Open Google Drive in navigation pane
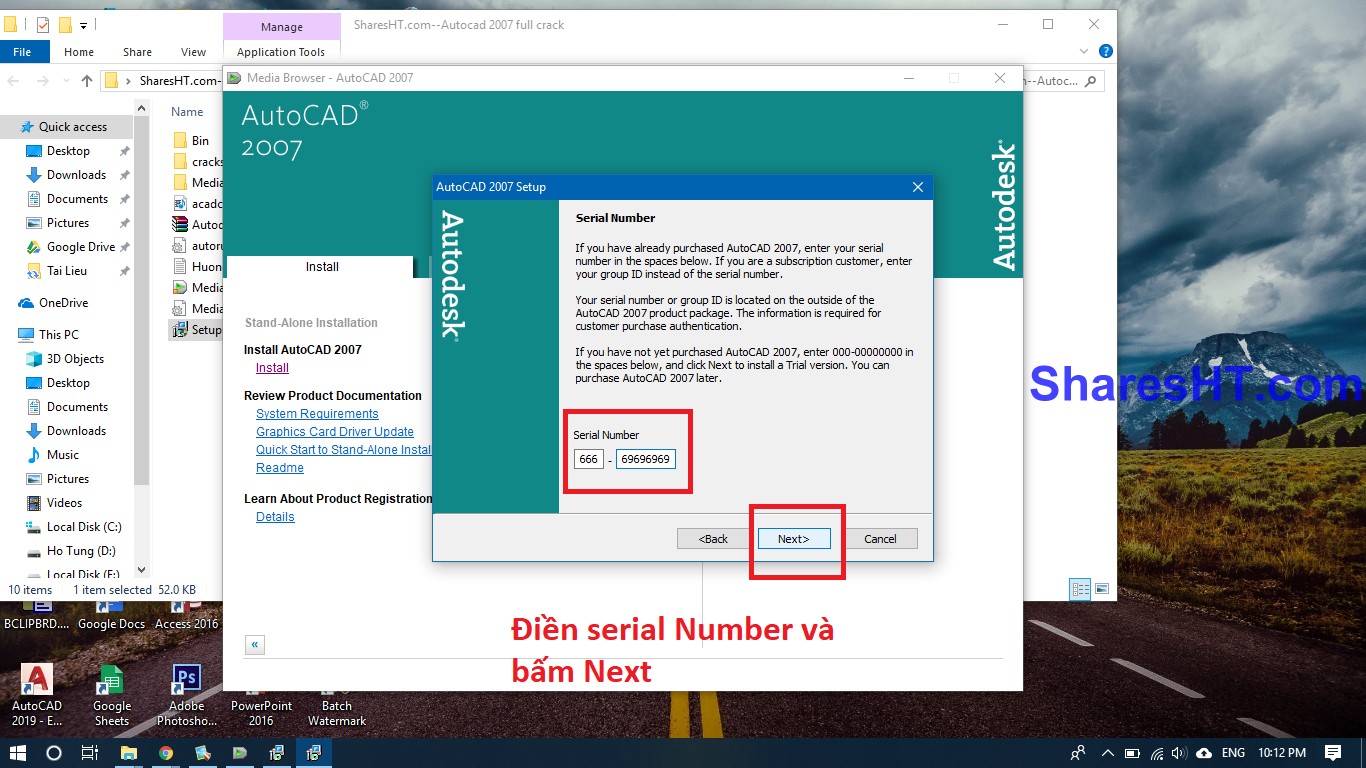 pyautogui.click(x=81, y=247)
